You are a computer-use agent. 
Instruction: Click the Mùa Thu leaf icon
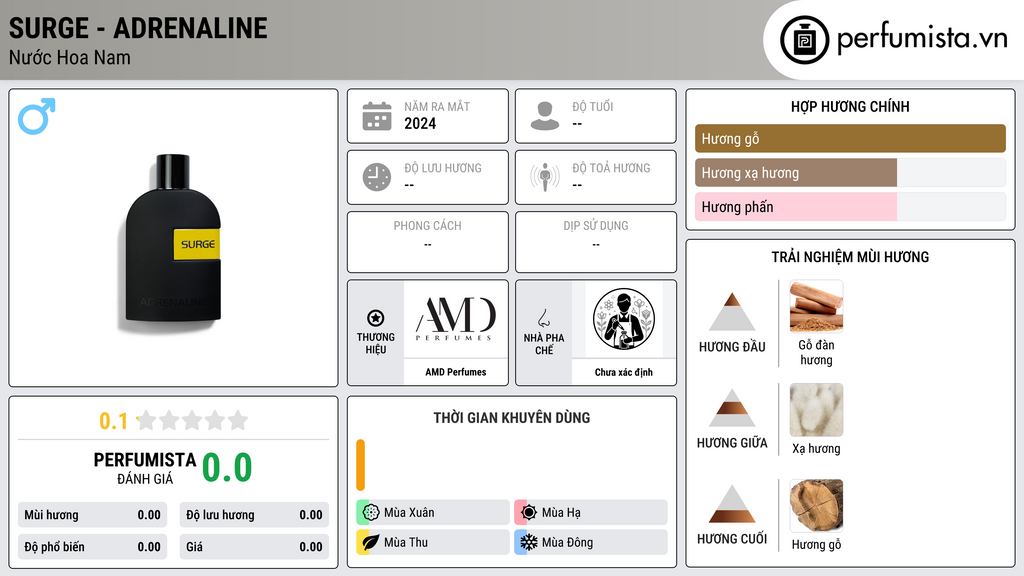coord(370,542)
